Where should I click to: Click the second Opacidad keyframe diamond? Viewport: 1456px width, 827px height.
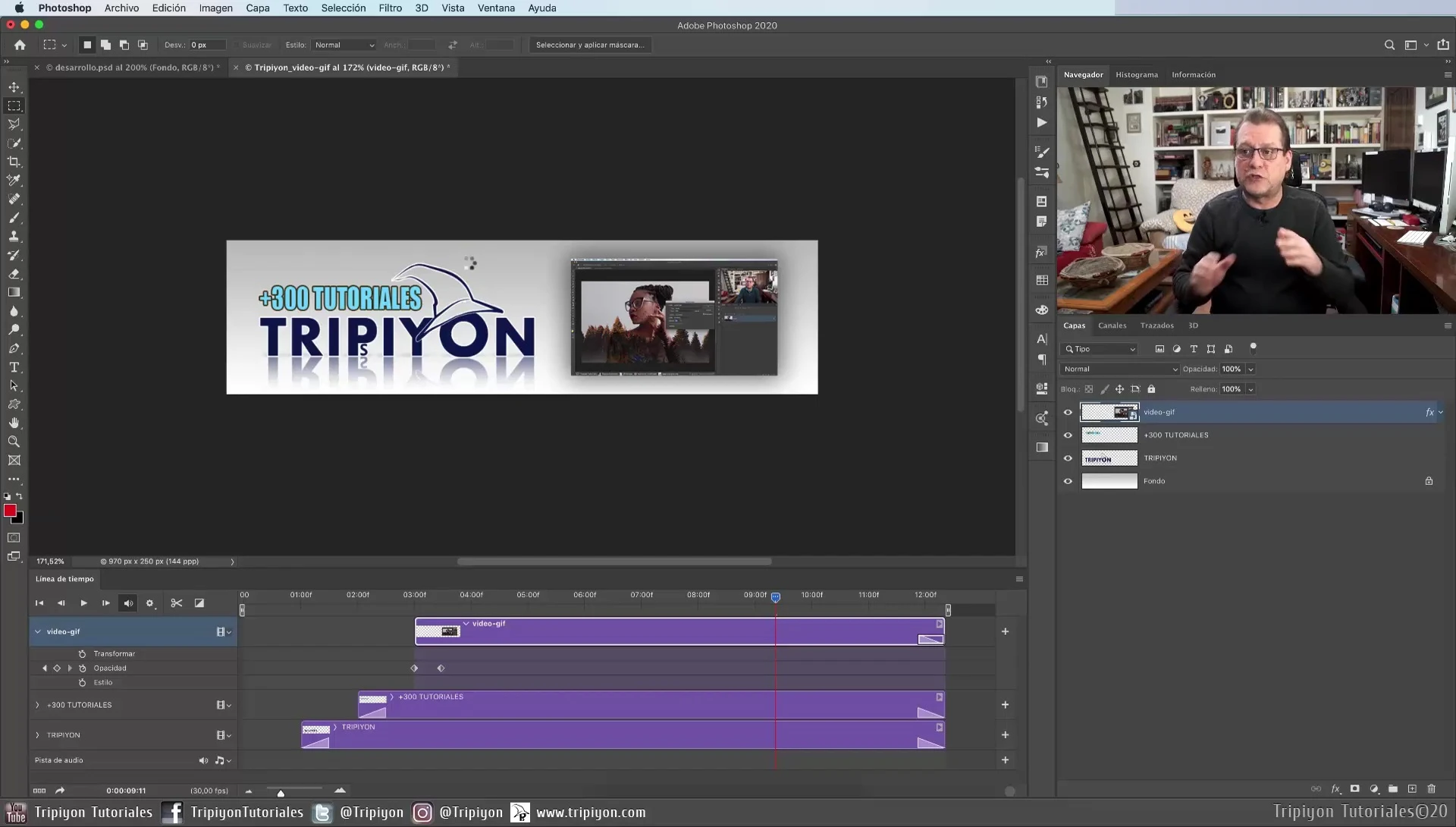[x=441, y=668]
